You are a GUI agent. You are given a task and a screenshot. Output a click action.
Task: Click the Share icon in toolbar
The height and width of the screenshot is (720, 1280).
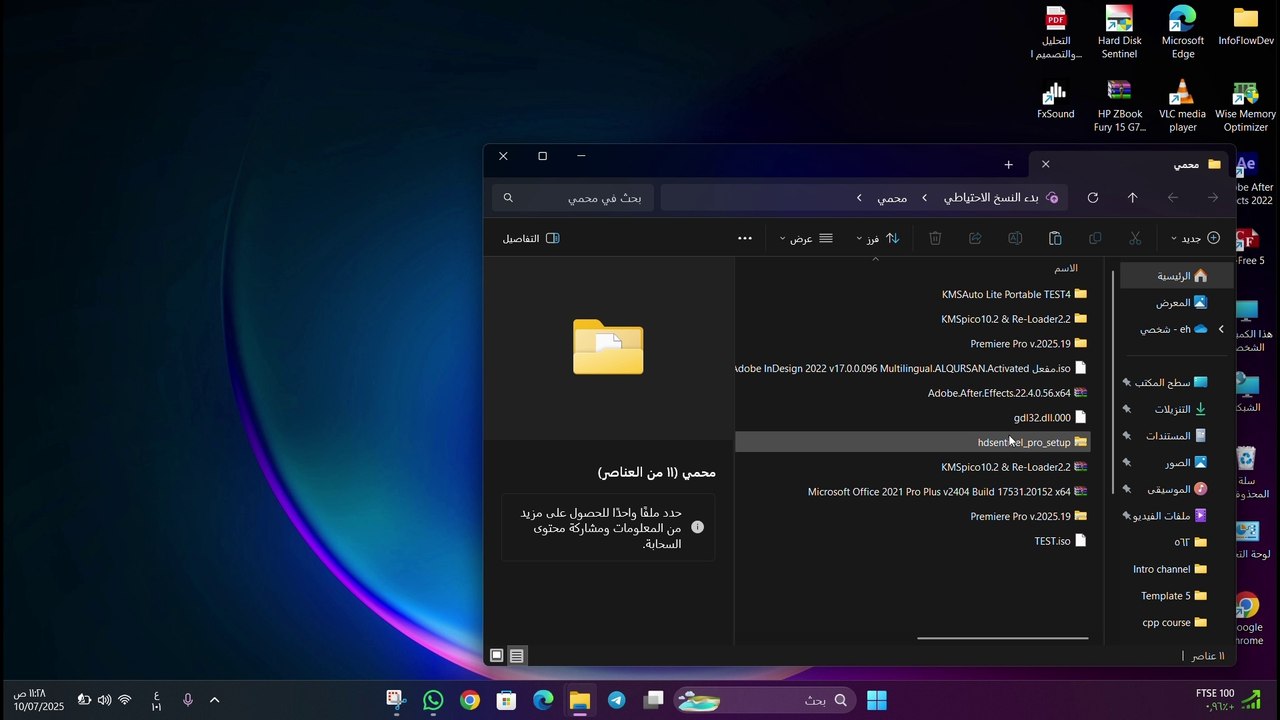coord(975,238)
